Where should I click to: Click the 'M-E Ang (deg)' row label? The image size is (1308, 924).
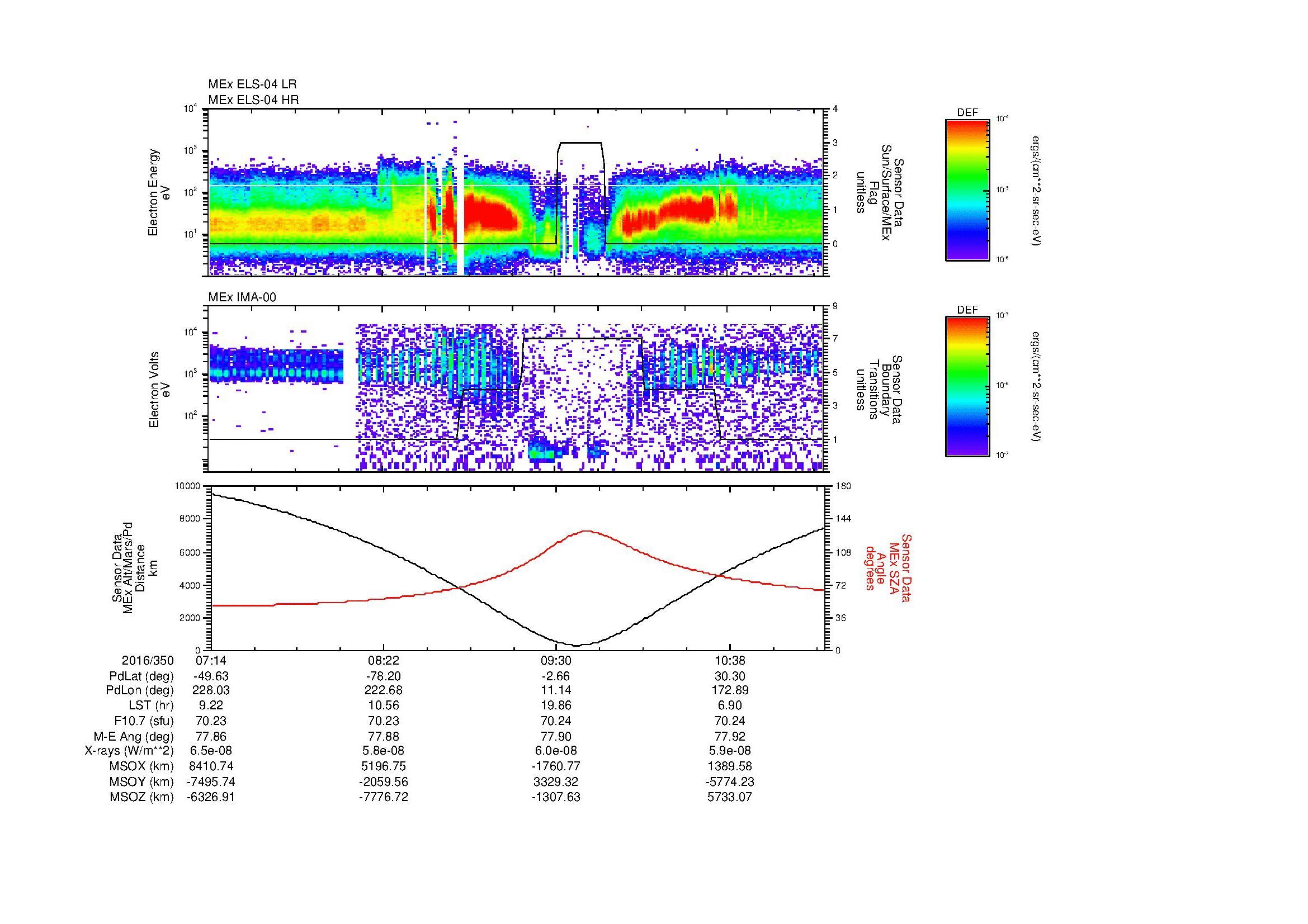[134, 736]
